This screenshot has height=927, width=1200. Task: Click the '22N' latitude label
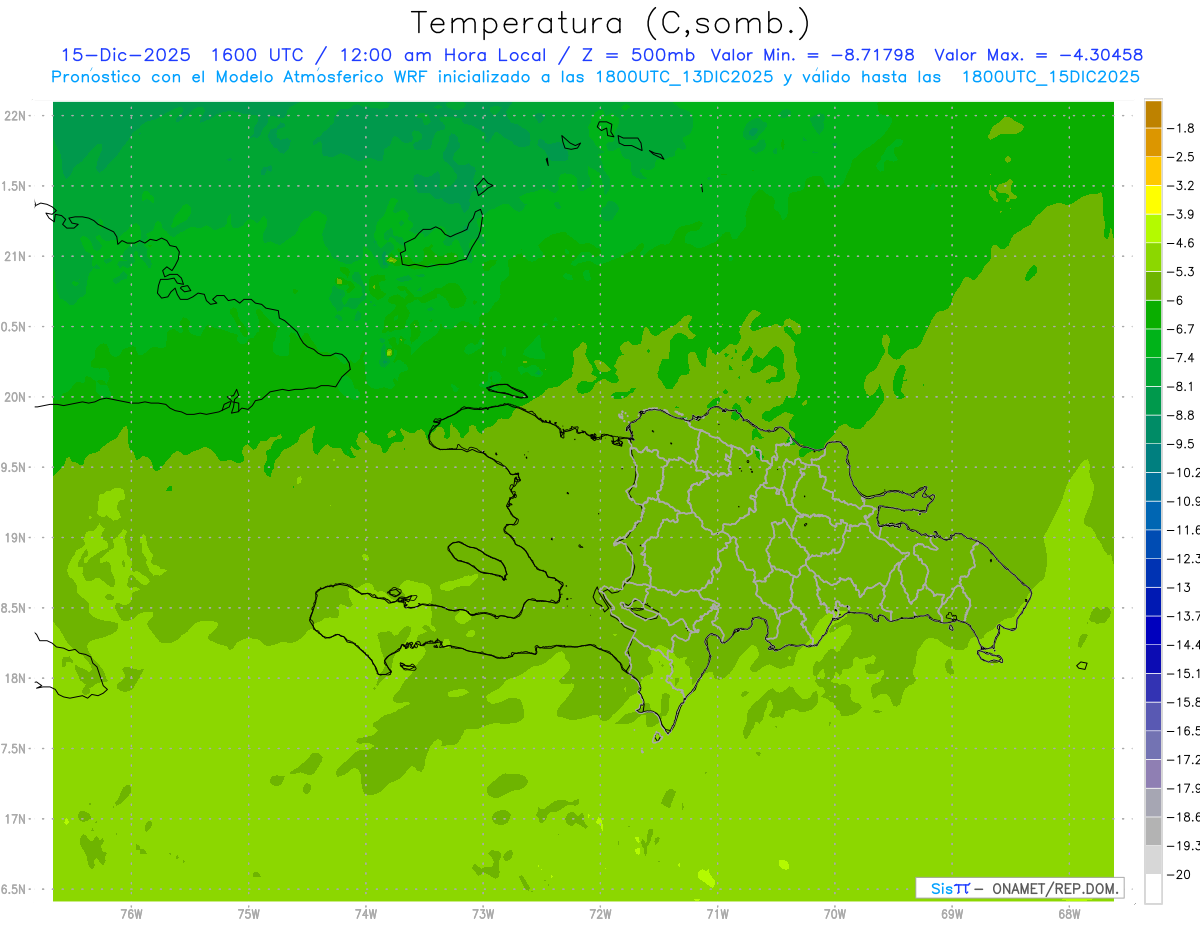coord(14,116)
